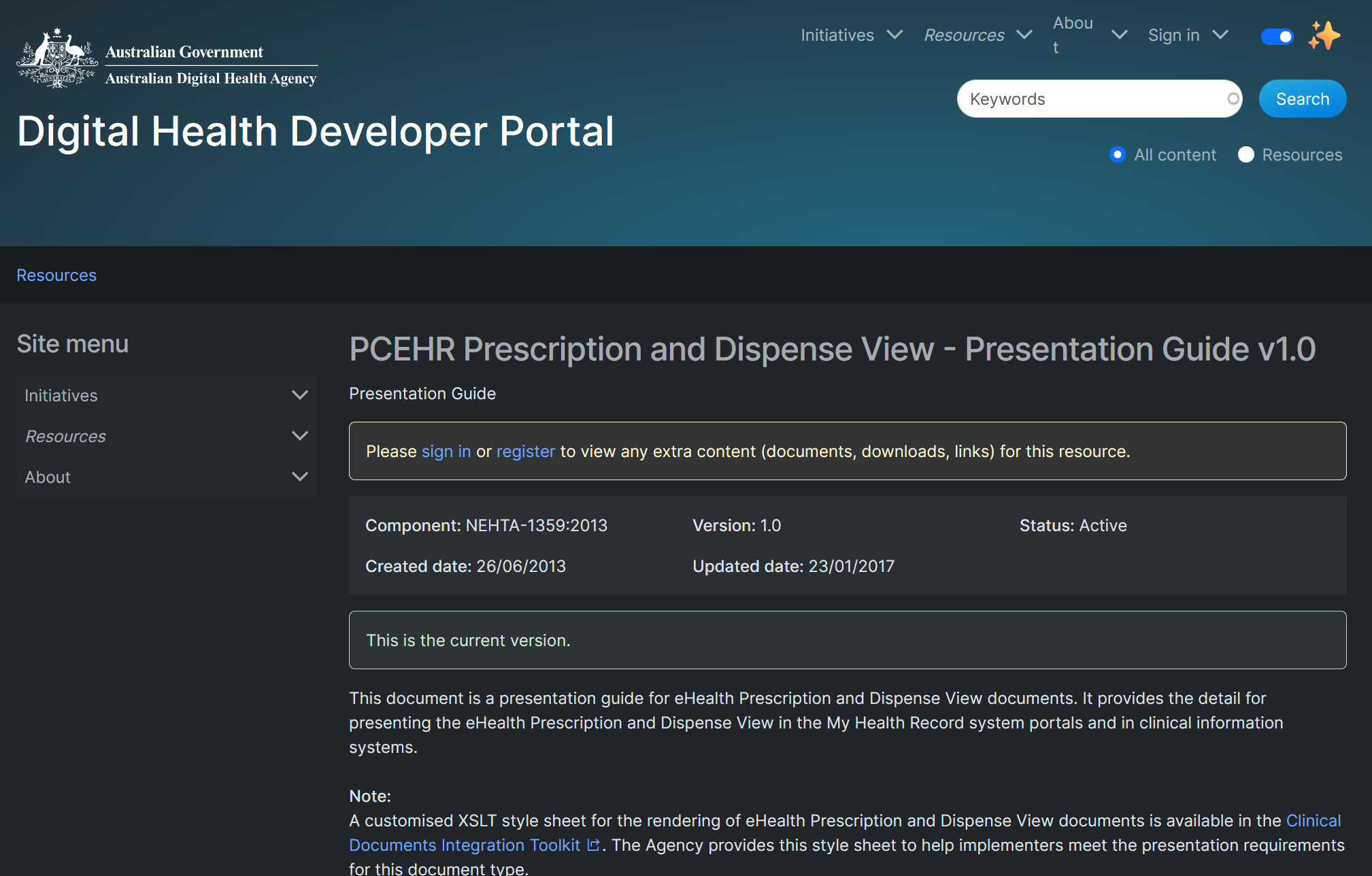1372x876 pixels.
Task: Expand Resources chevron in top navigation
Action: [1024, 35]
